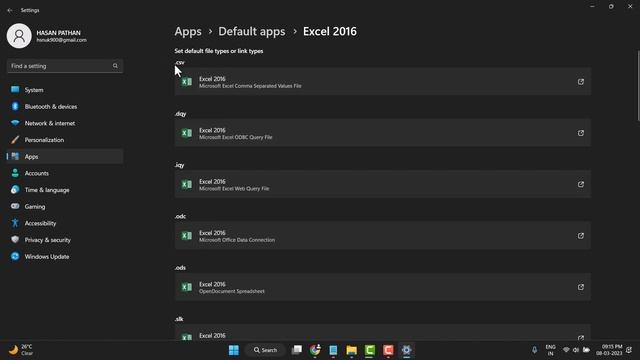Go to Apps breadcrumb

[188, 31]
